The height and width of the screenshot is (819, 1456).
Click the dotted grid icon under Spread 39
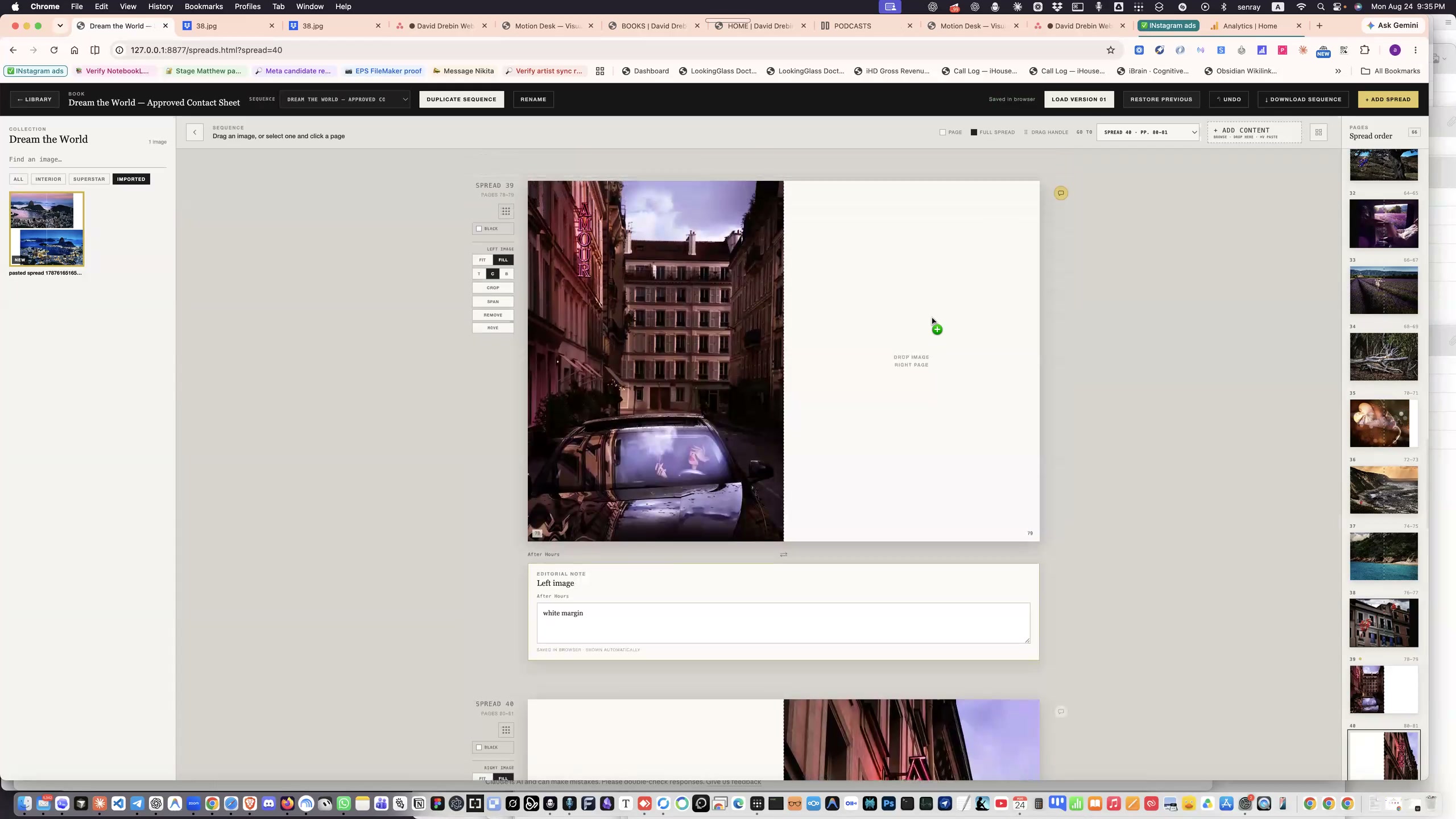pos(506,212)
